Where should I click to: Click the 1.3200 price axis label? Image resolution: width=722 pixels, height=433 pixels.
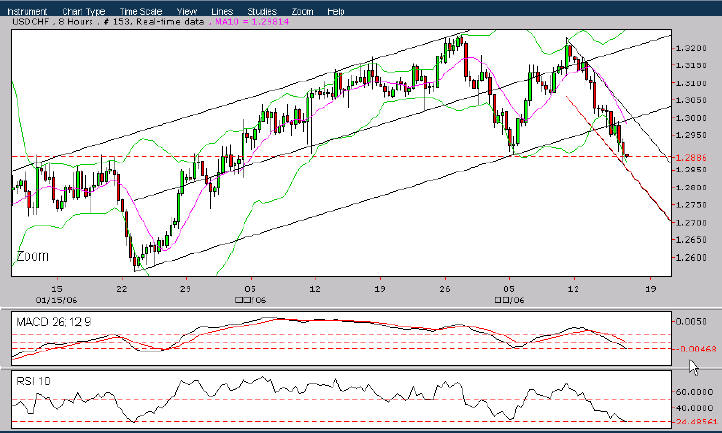[691, 48]
